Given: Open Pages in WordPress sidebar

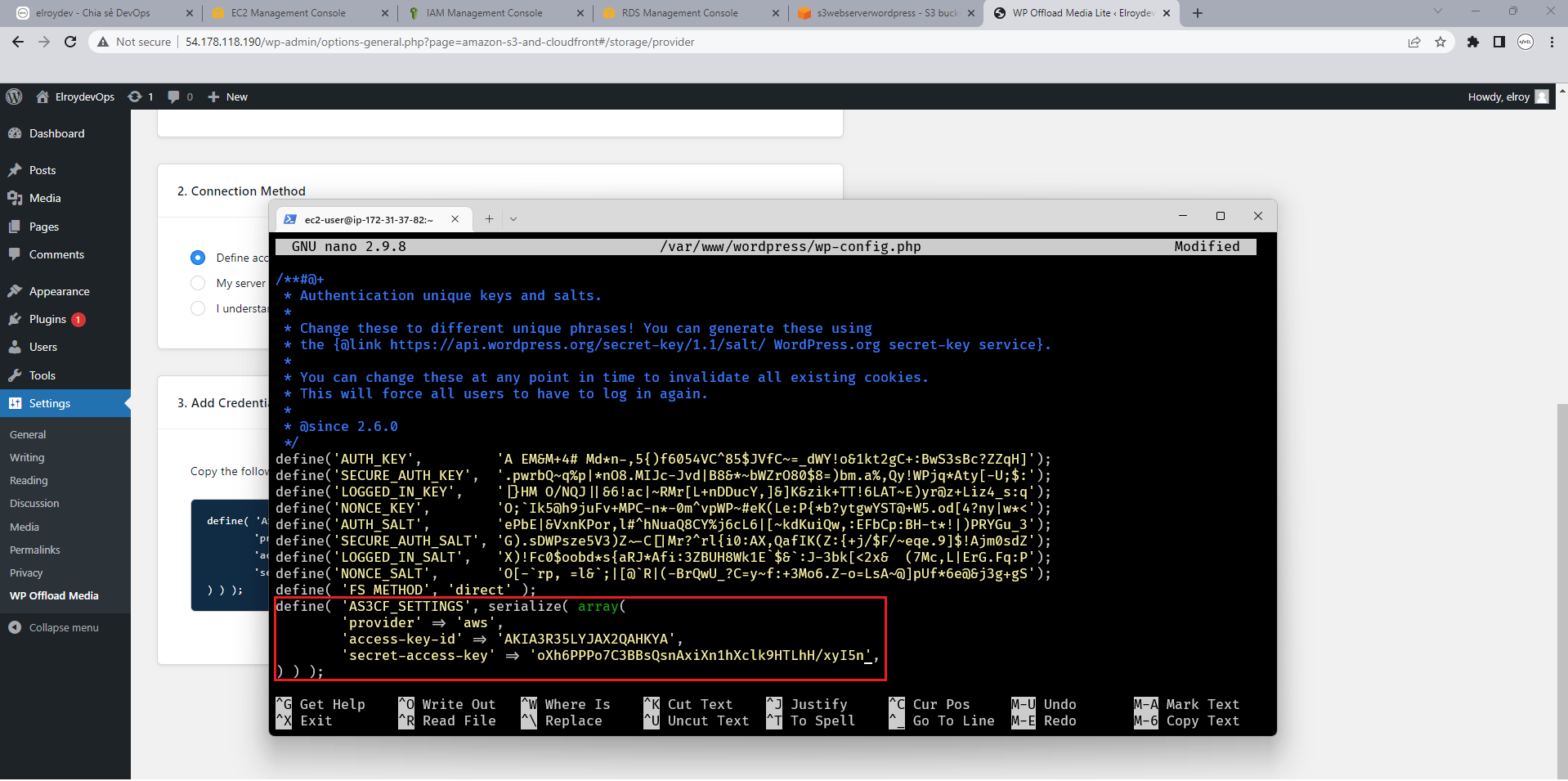Looking at the screenshot, I should [x=65, y=227].
